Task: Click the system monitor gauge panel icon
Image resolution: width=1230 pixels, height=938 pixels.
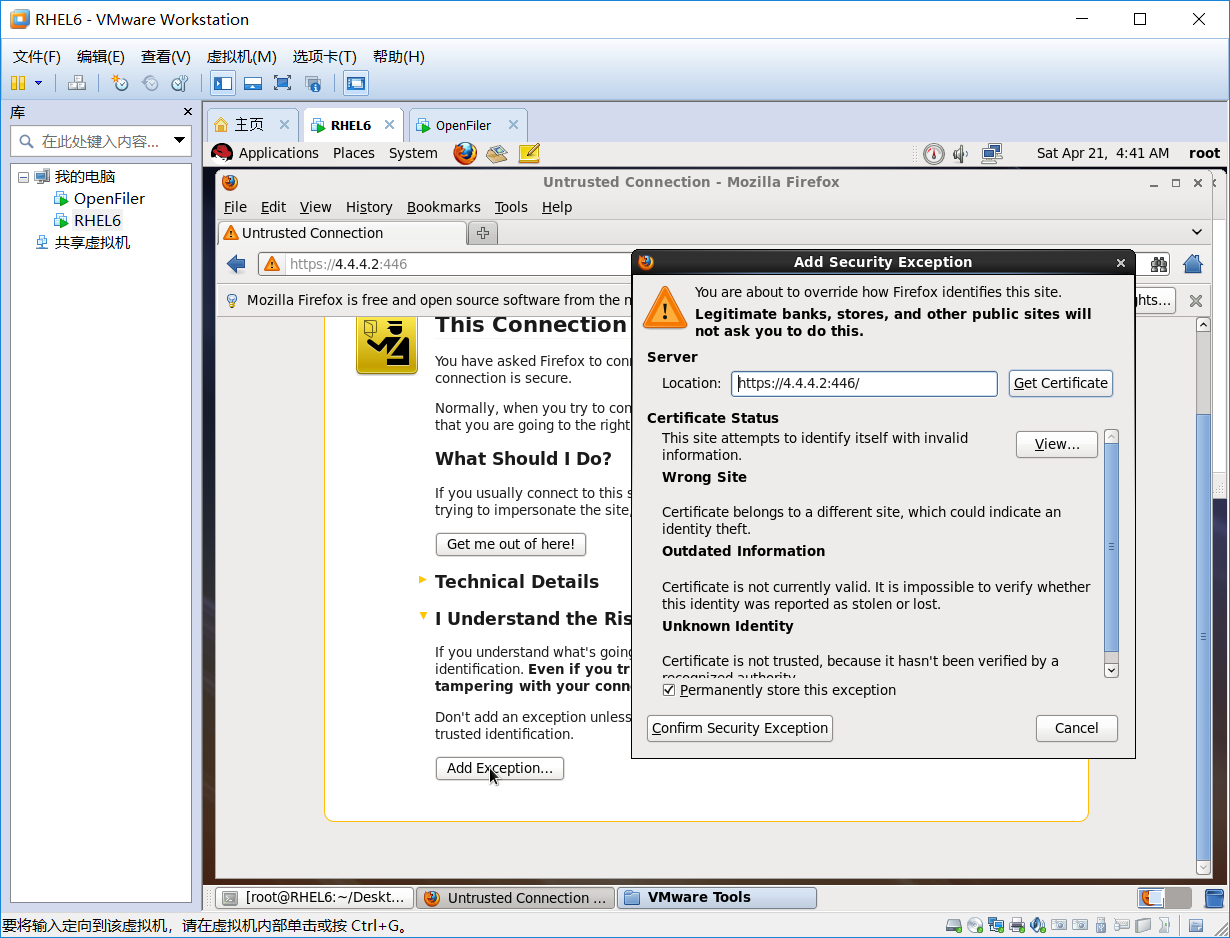Action: click(x=933, y=153)
